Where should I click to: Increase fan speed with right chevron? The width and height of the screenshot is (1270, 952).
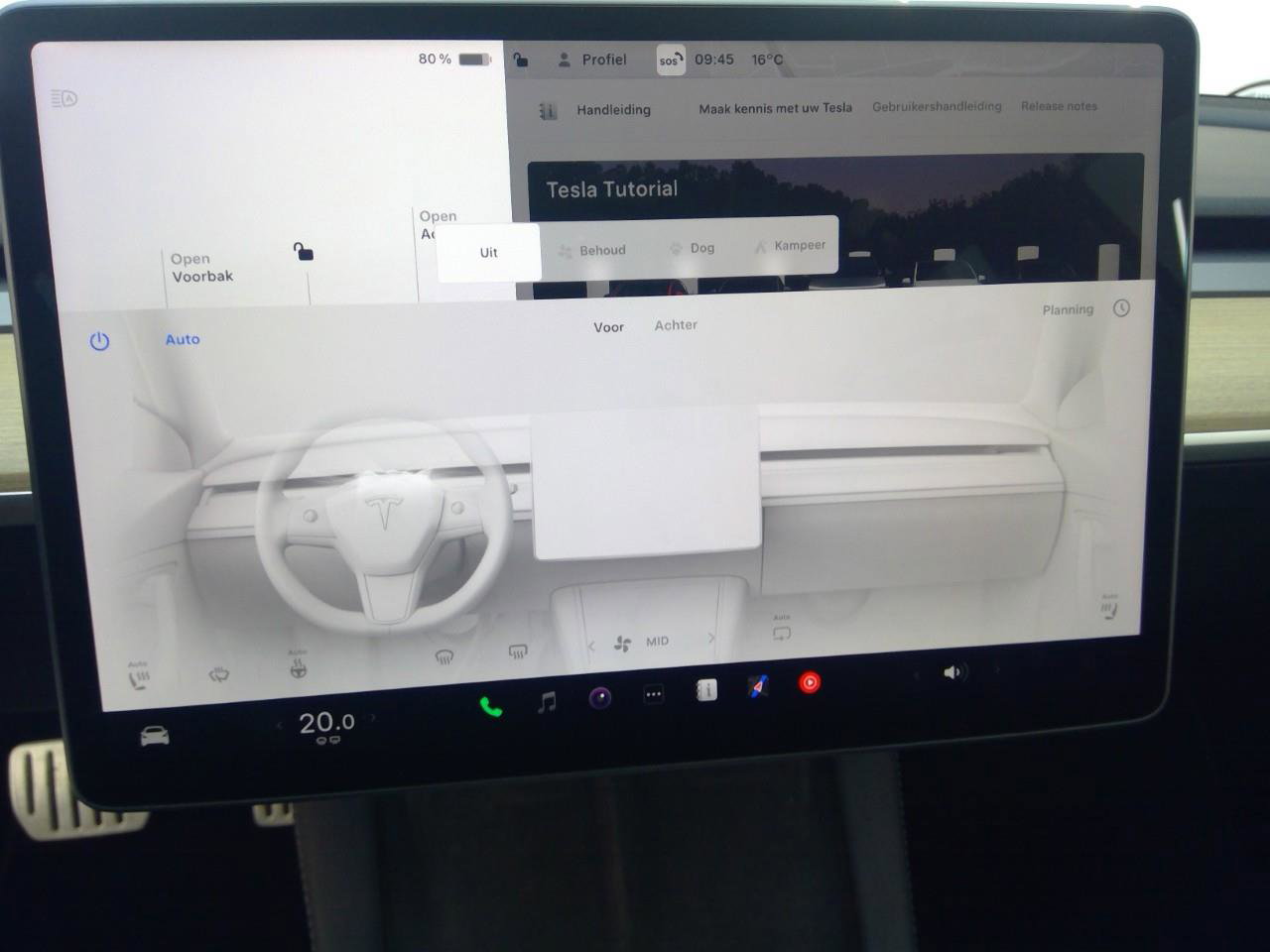[711, 639]
